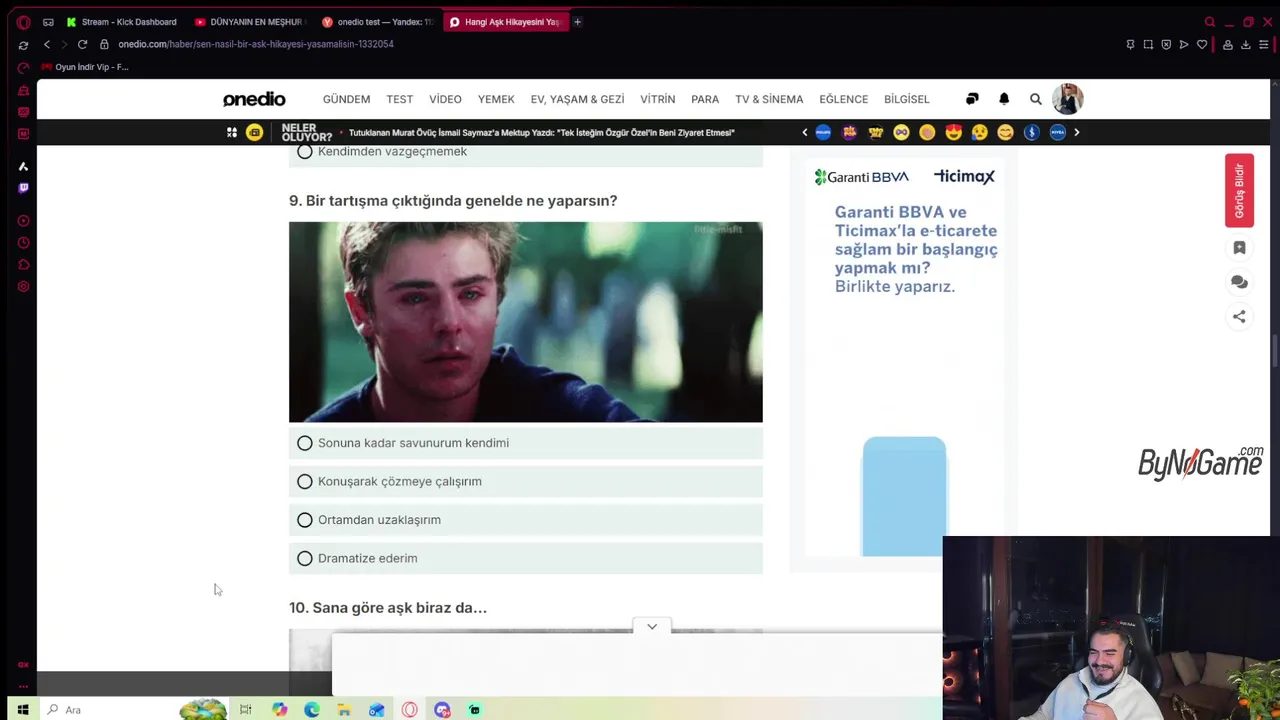
Task: Click the Windows Start button
Action: coord(22,710)
